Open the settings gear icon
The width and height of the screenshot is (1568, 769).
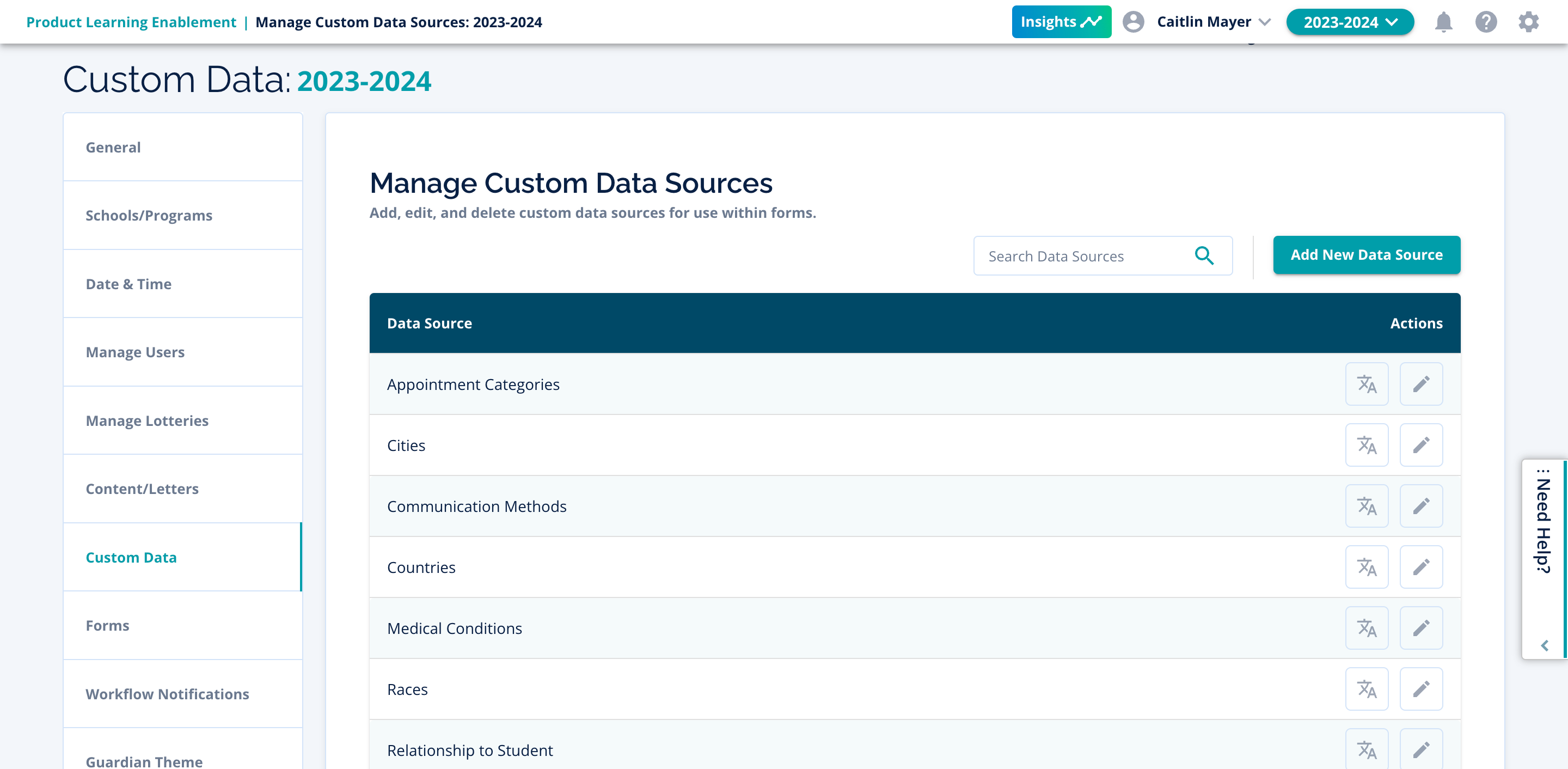point(1528,22)
